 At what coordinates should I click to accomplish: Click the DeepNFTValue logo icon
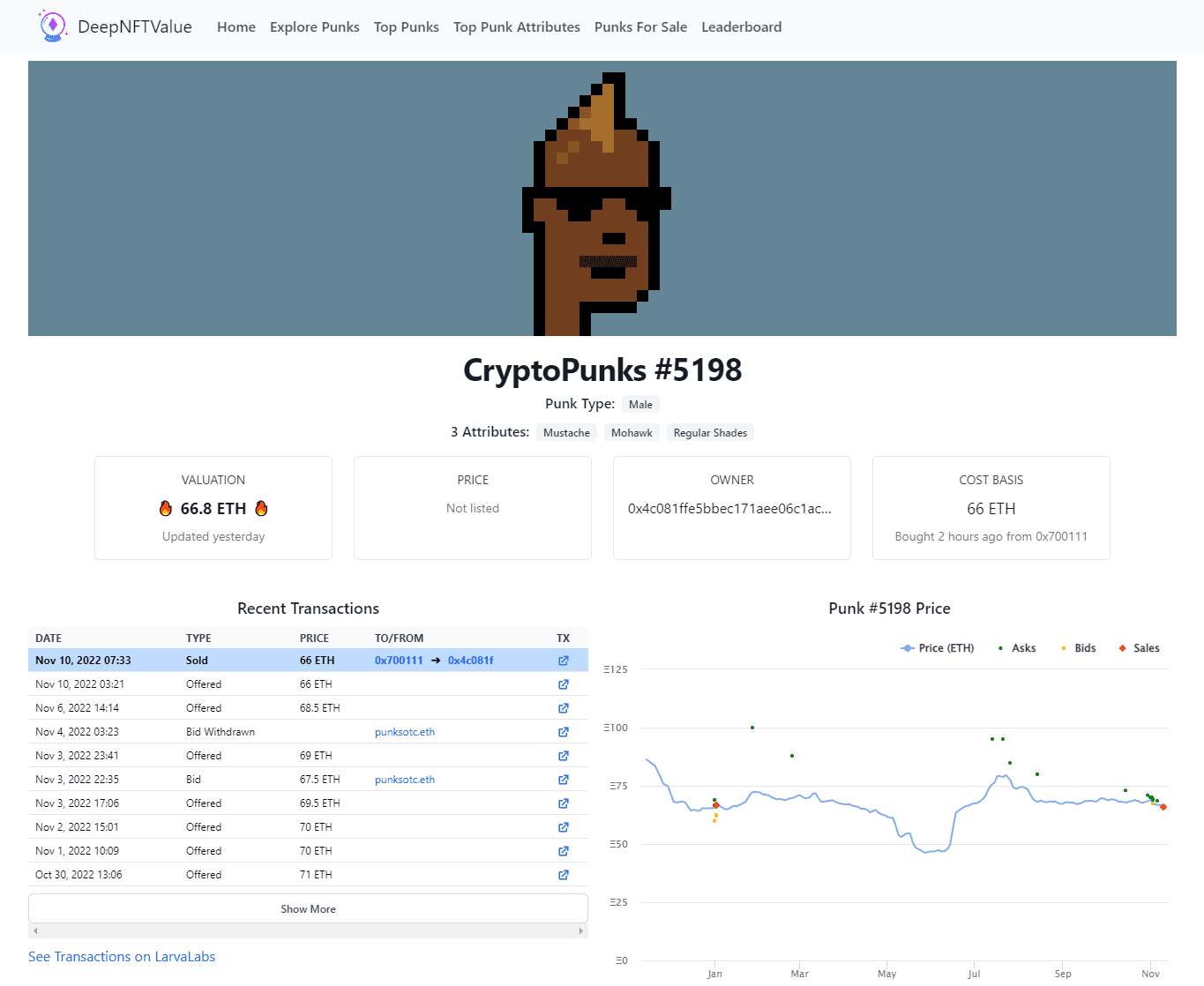pyautogui.click(x=52, y=26)
